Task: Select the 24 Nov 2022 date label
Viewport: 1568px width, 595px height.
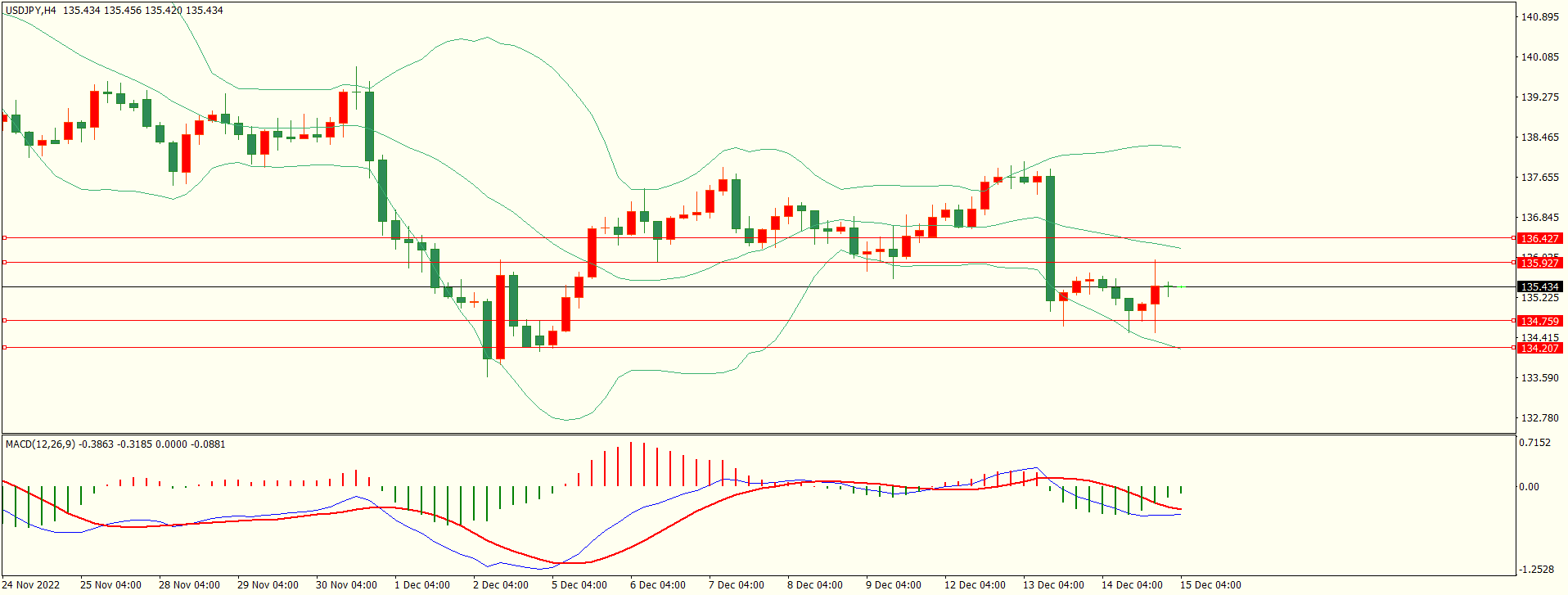Action: [x=31, y=585]
